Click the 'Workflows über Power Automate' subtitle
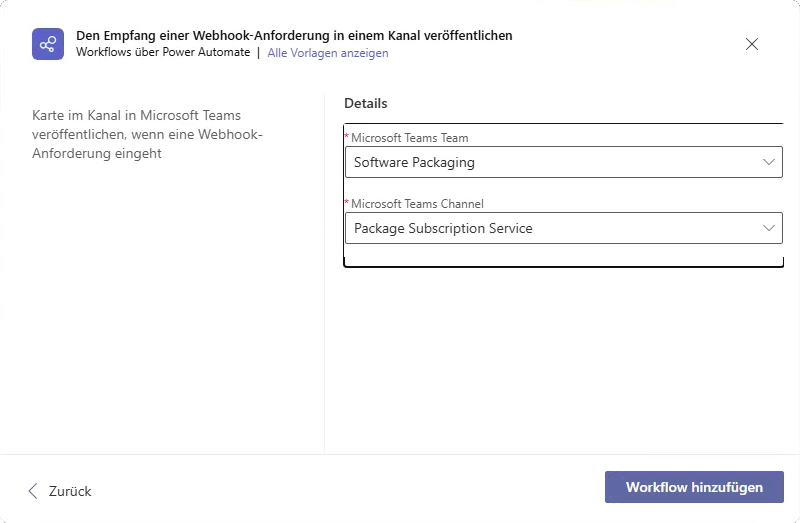 (x=163, y=53)
